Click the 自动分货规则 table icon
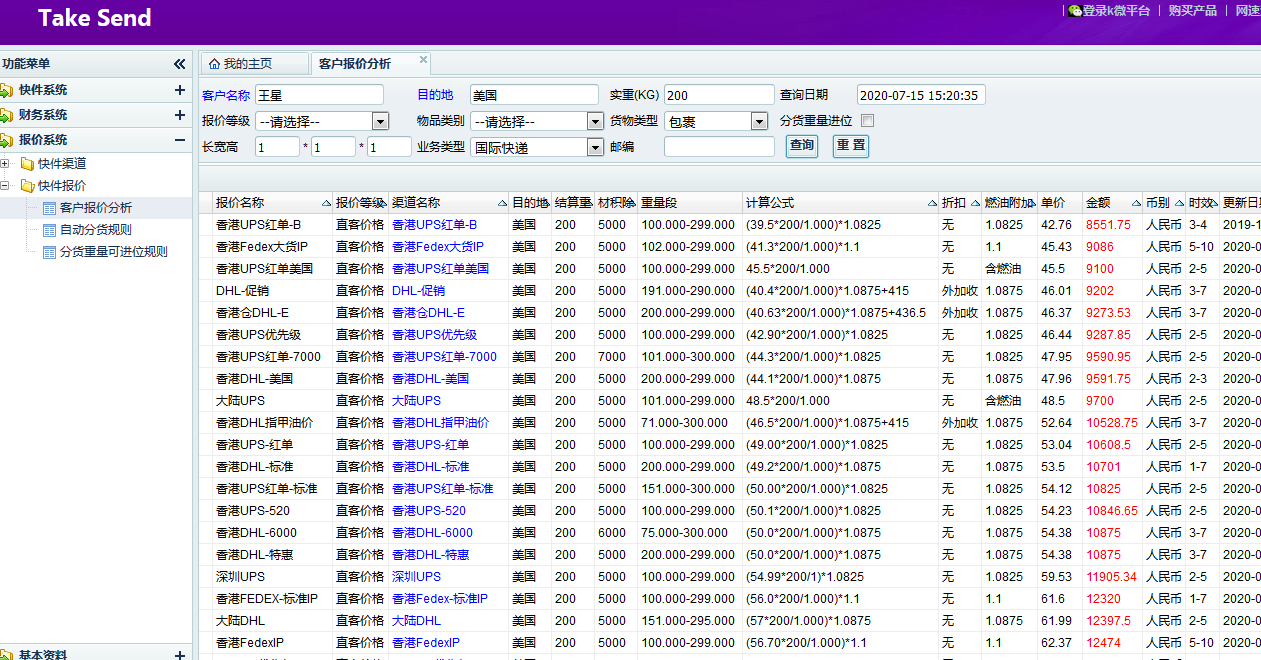The width and height of the screenshot is (1261, 660). (x=50, y=230)
